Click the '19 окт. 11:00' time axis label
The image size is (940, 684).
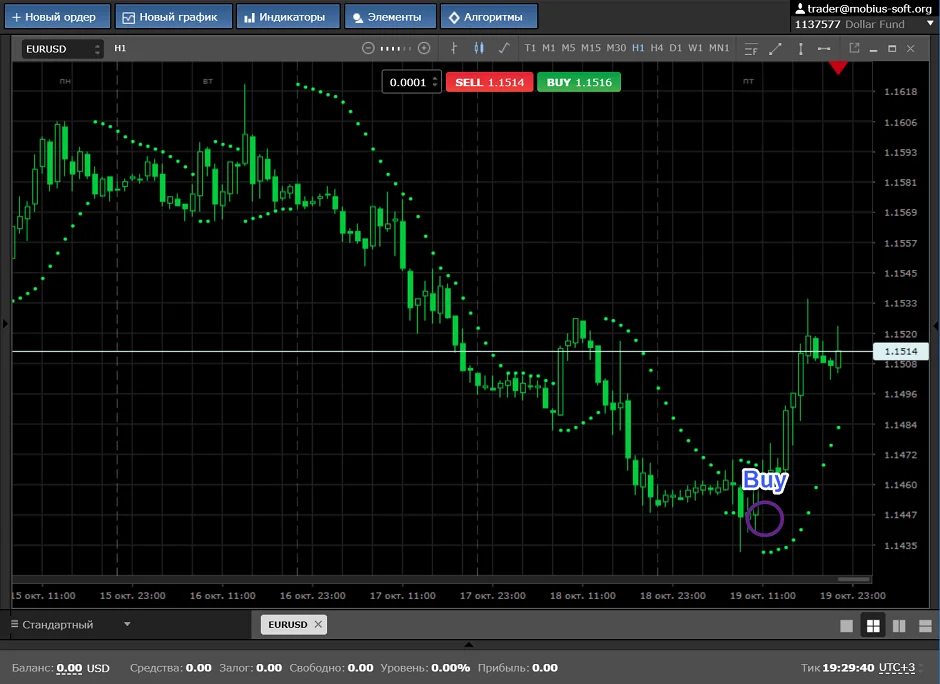[x=763, y=596]
